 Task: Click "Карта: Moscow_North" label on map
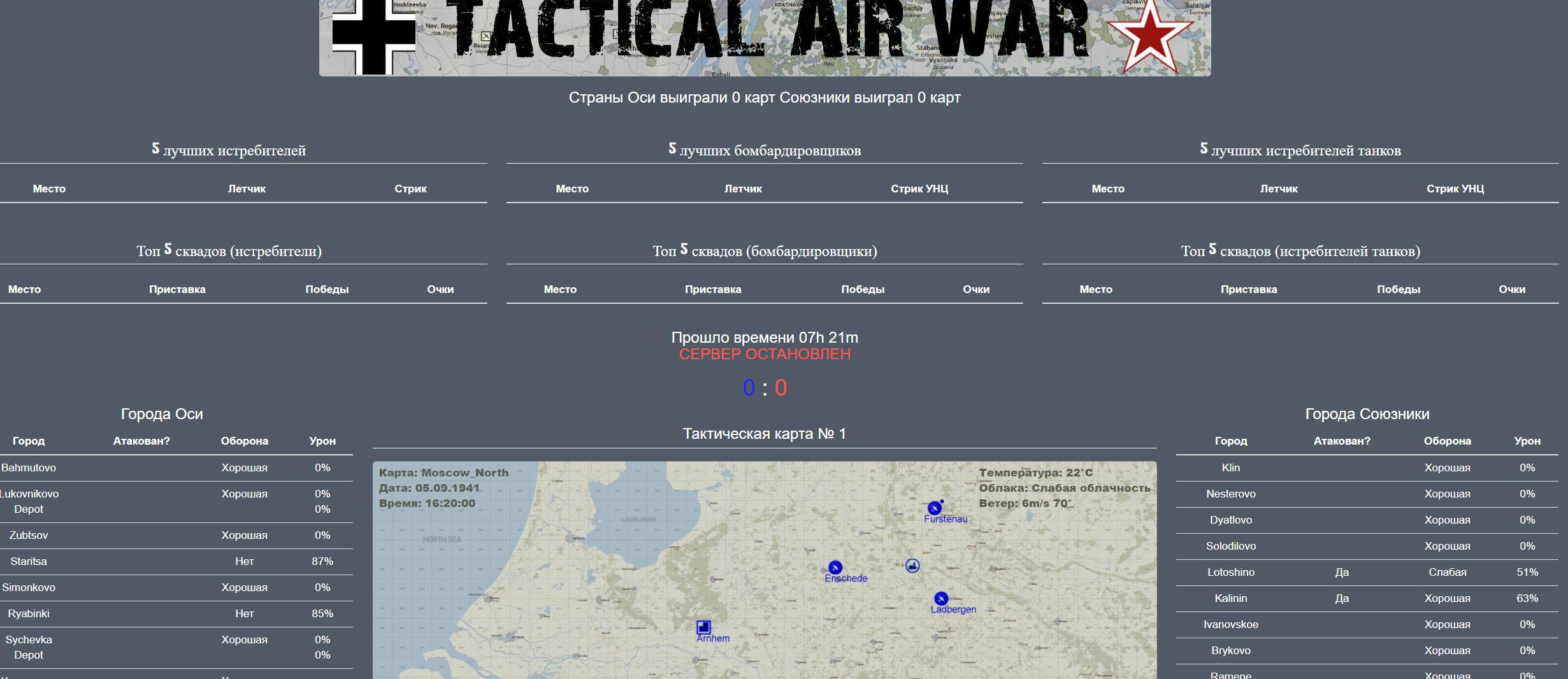(x=444, y=473)
